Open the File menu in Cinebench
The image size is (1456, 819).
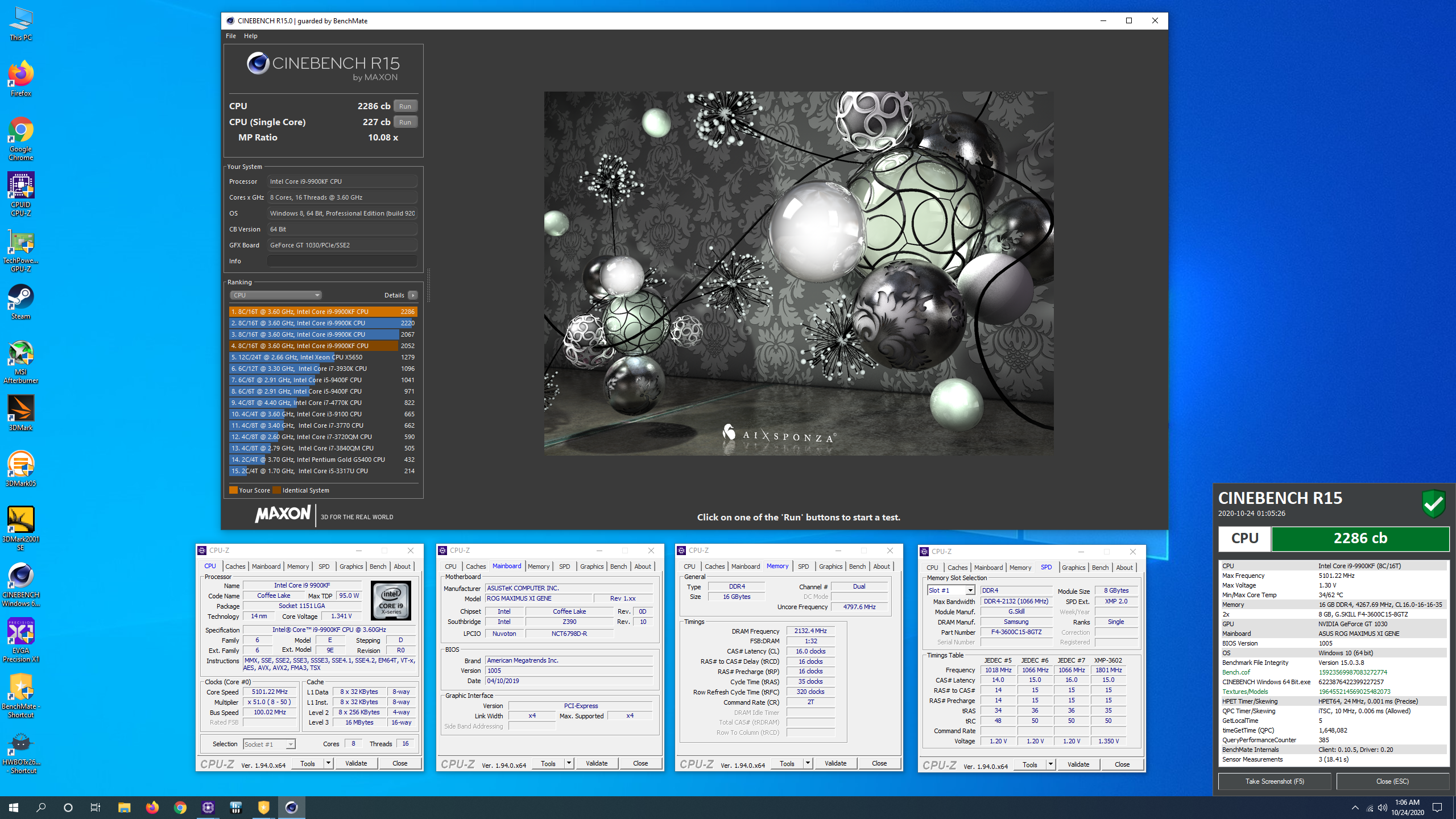231,36
